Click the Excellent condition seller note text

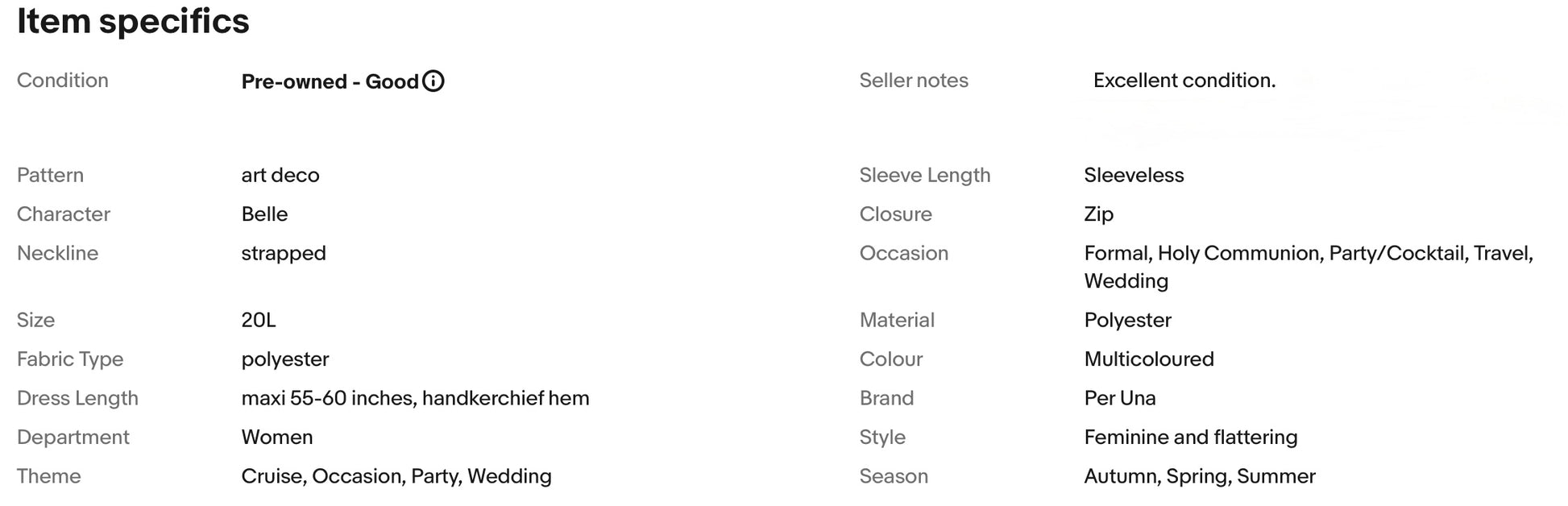(1184, 81)
